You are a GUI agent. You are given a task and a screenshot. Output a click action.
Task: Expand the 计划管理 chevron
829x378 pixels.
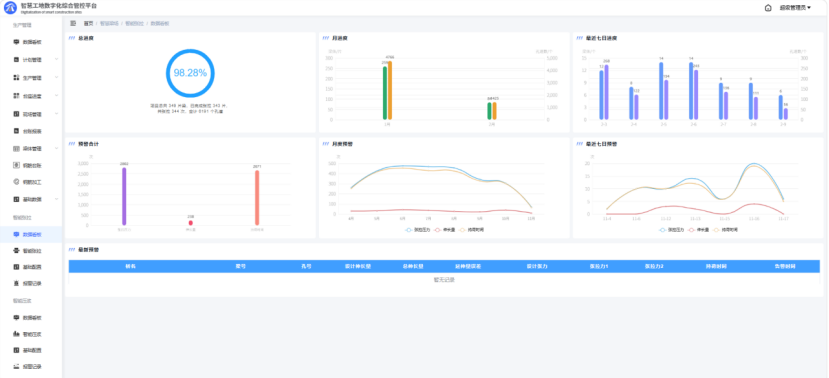point(56,60)
